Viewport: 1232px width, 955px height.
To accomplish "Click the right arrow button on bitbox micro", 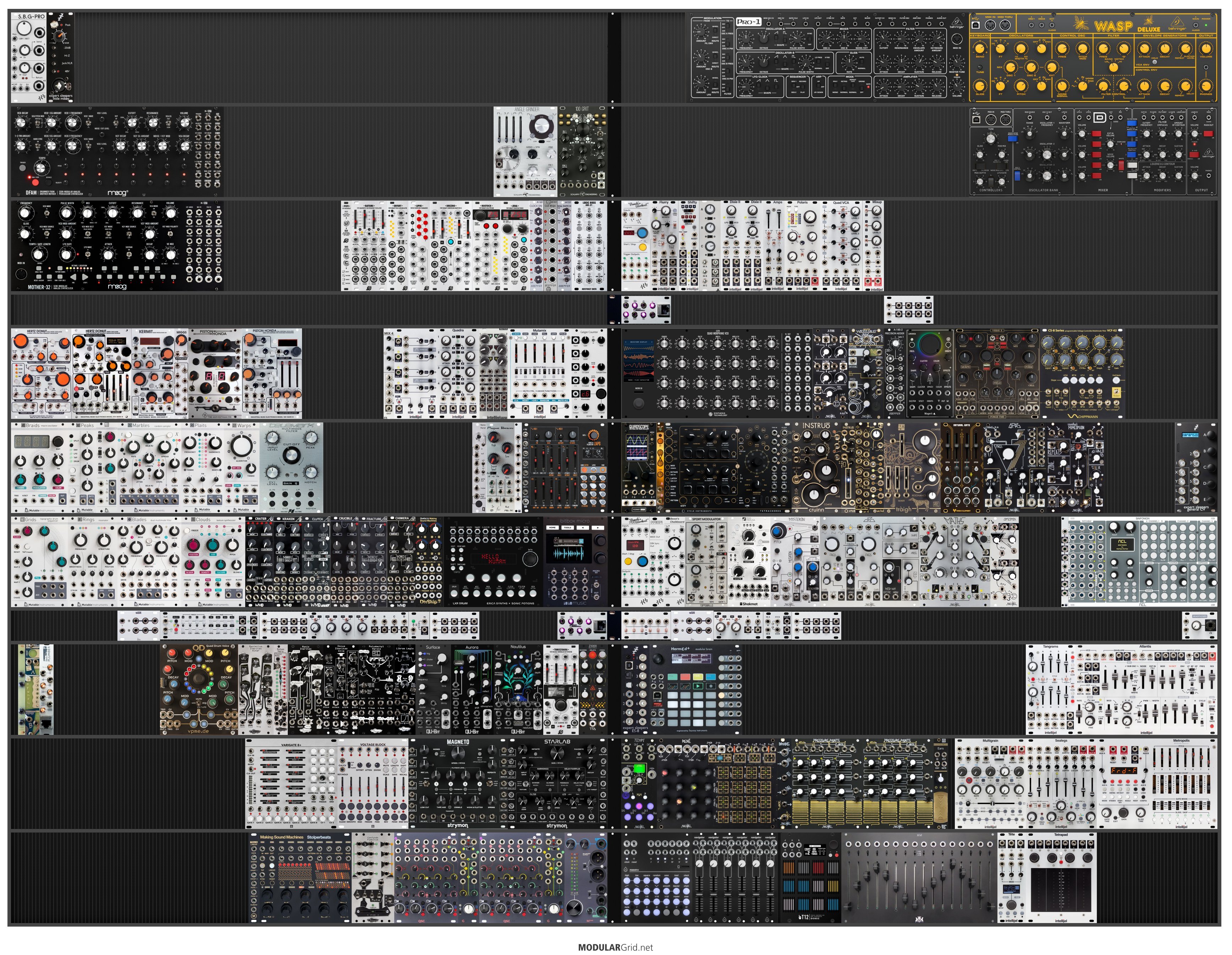I will pos(598,528).
